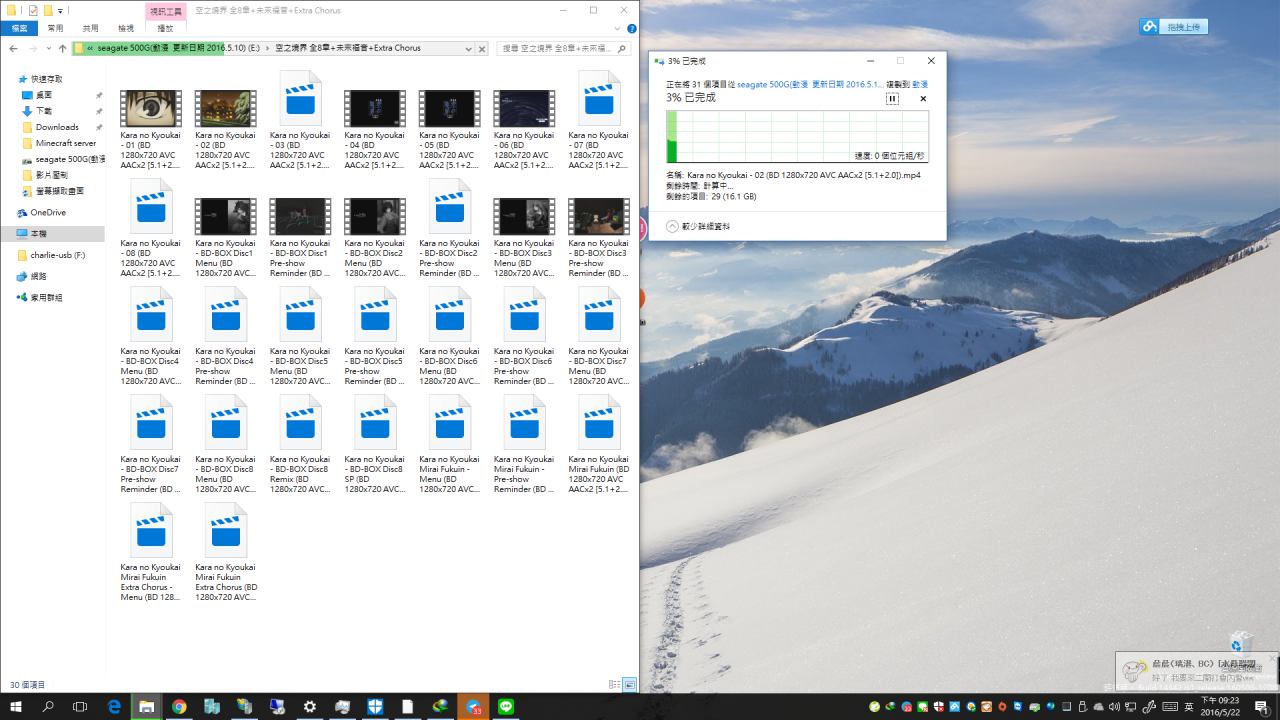Open recent locations dropdown arrow
Viewport: 1280px width, 720px height.
[47, 48]
